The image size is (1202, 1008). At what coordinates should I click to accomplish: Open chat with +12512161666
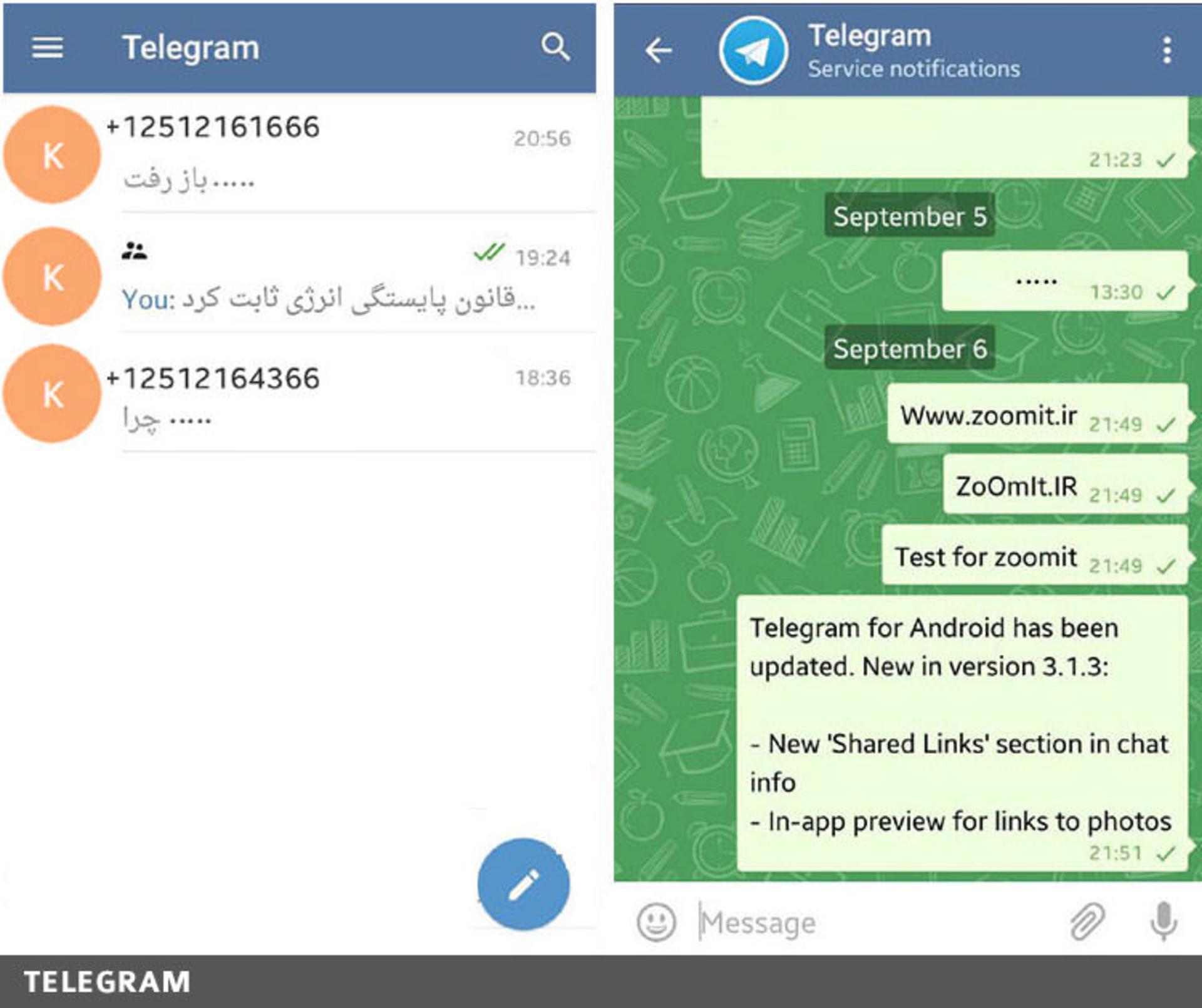(x=299, y=155)
